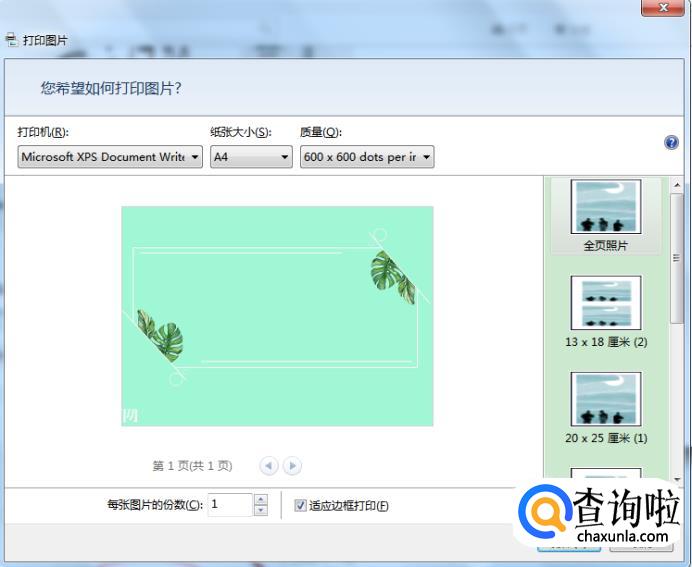Screen dimensions: 692x567
Task: Increase the number of copies
Action: point(261,499)
